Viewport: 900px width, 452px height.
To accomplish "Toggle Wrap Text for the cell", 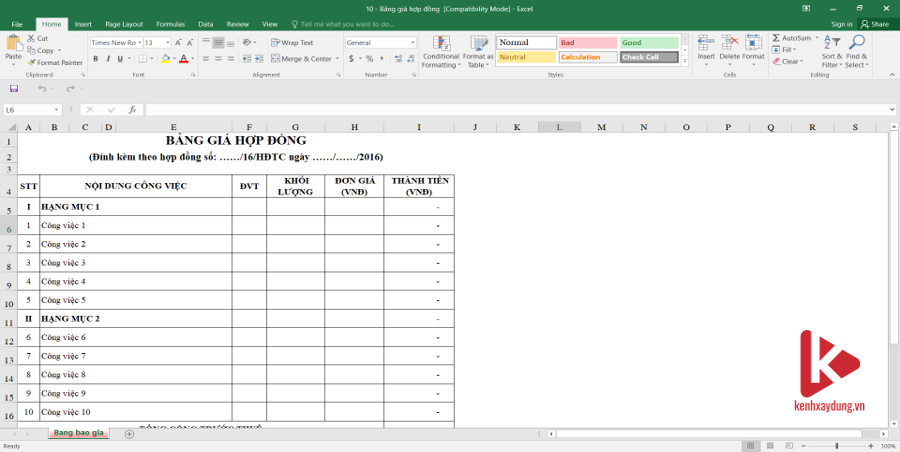I will 292,43.
